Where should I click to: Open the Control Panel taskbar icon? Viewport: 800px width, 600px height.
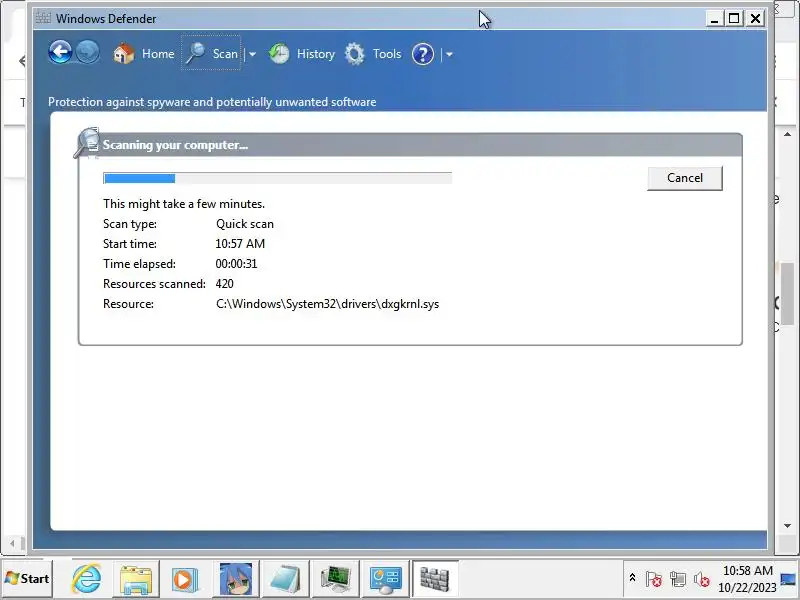(x=385, y=579)
